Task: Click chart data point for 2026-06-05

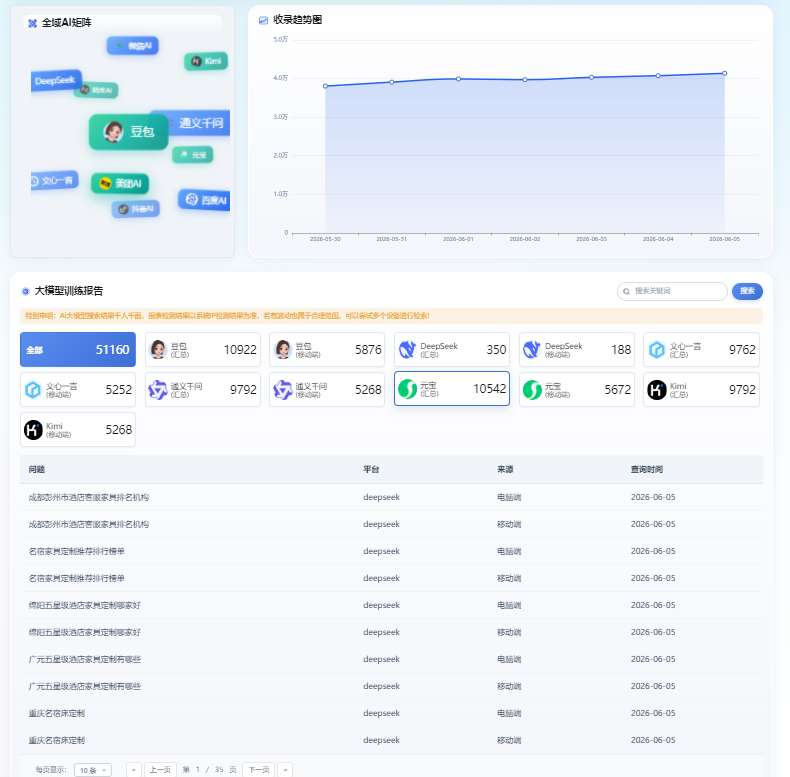Action: click(x=725, y=74)
